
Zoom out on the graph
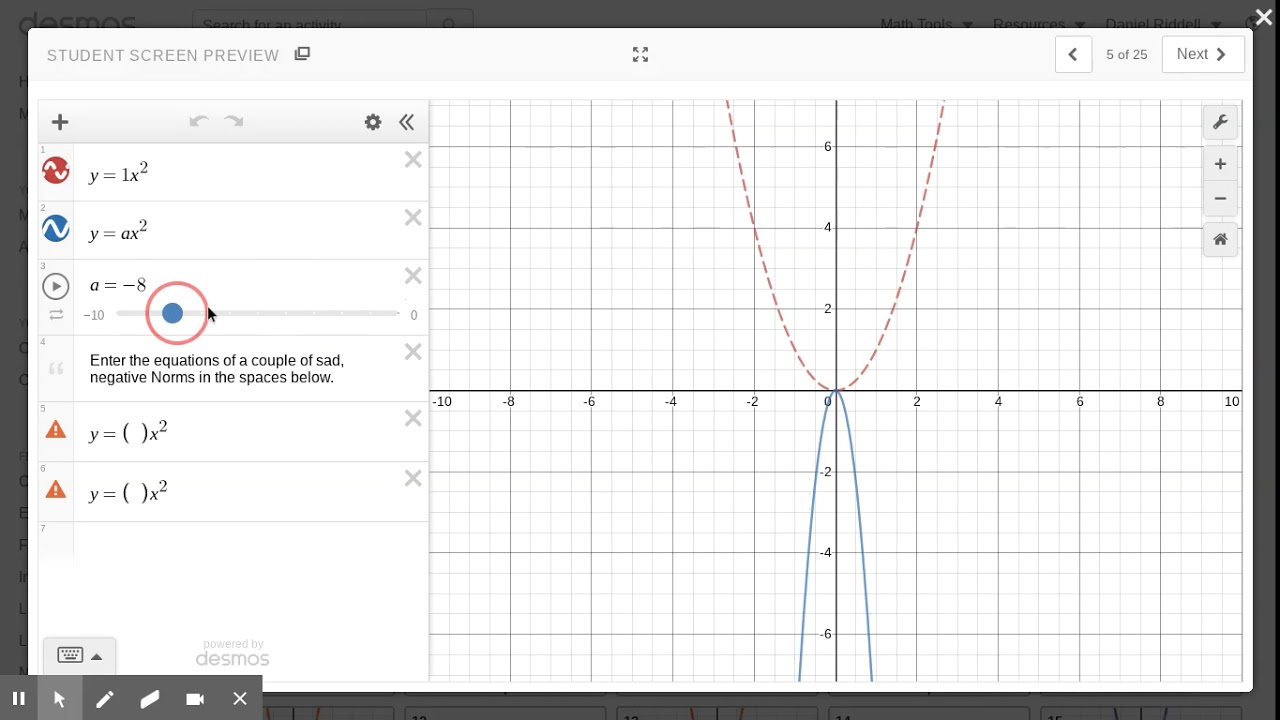pyautogui.click(x=1220, y=199)
